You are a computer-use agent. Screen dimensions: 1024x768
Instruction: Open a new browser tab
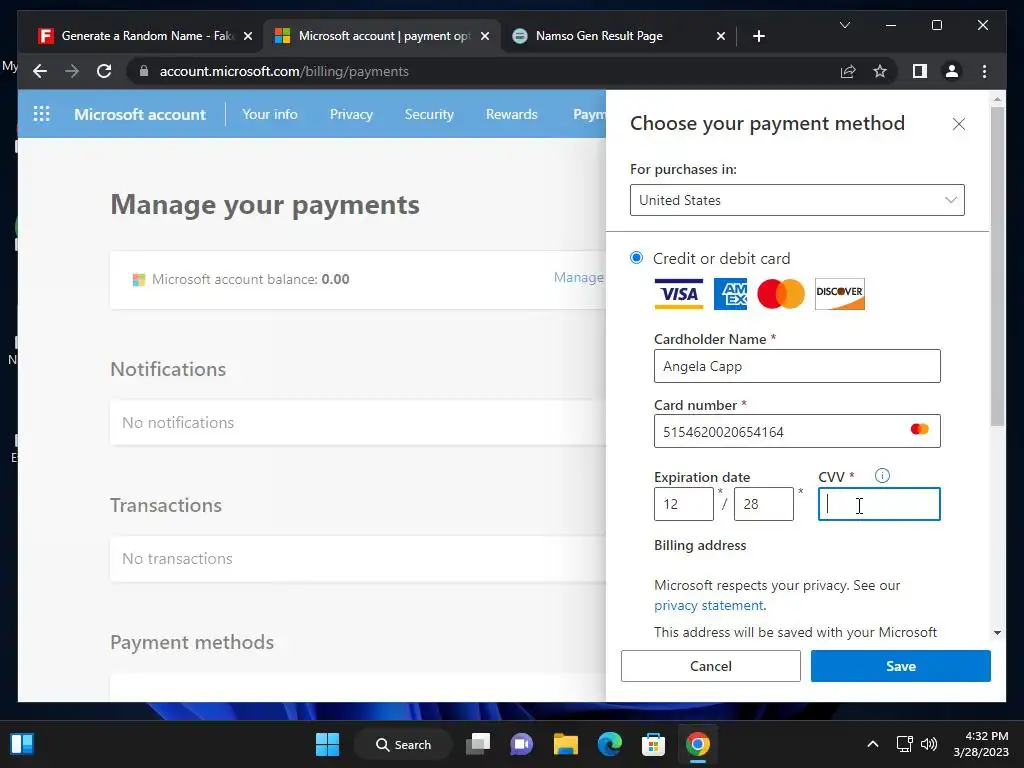(x=758, y=36)
